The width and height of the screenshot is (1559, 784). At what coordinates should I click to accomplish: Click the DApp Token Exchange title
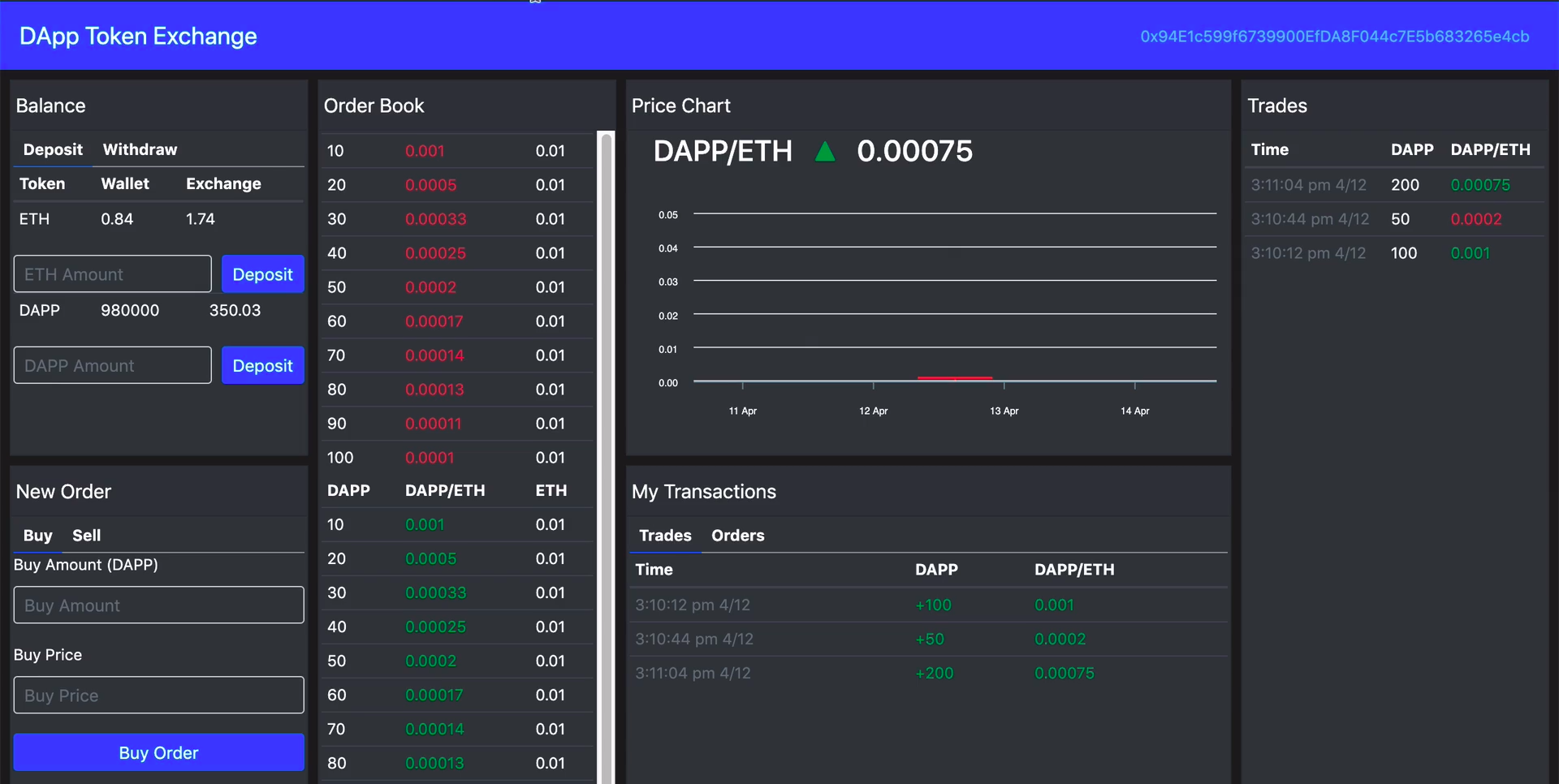pos(138,37)
